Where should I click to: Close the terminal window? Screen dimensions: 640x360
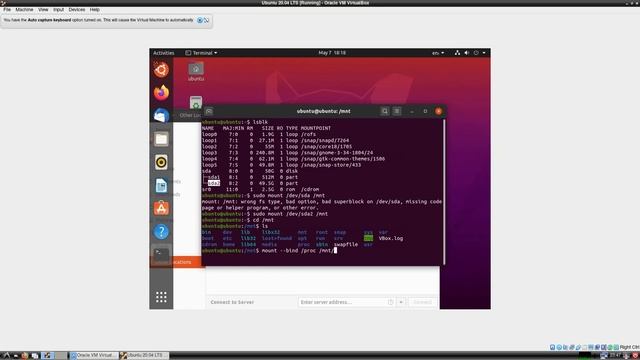[438, 111]
